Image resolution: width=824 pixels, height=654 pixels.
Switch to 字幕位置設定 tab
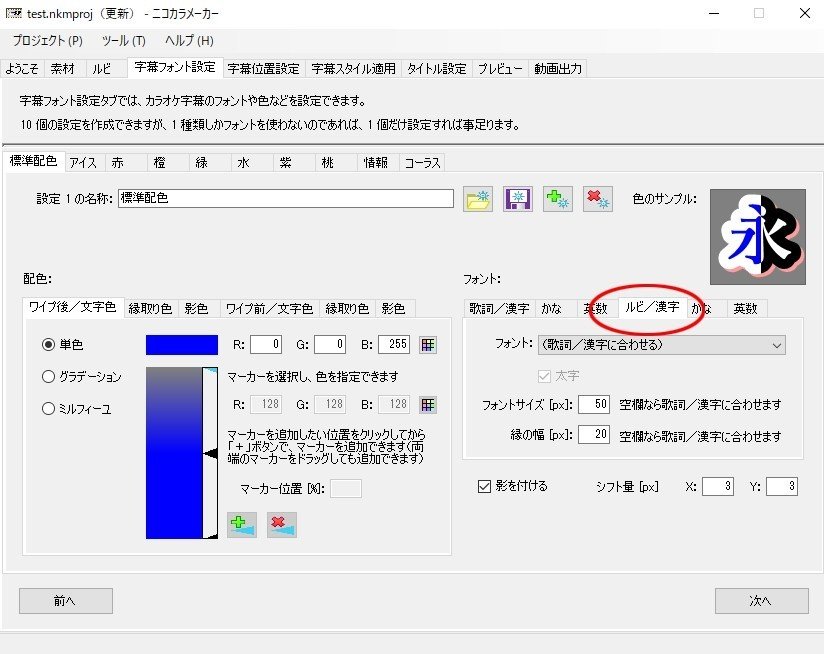[x=263, y=69]
